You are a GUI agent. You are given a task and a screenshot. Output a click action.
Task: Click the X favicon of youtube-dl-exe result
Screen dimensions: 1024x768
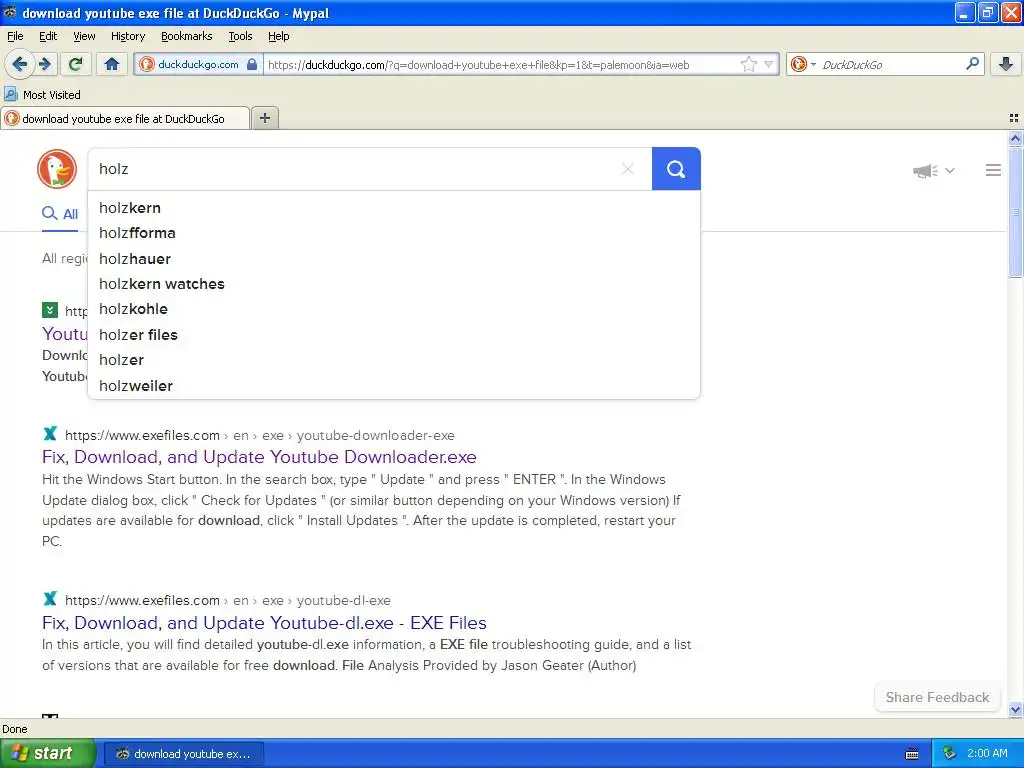coord(50,599)
